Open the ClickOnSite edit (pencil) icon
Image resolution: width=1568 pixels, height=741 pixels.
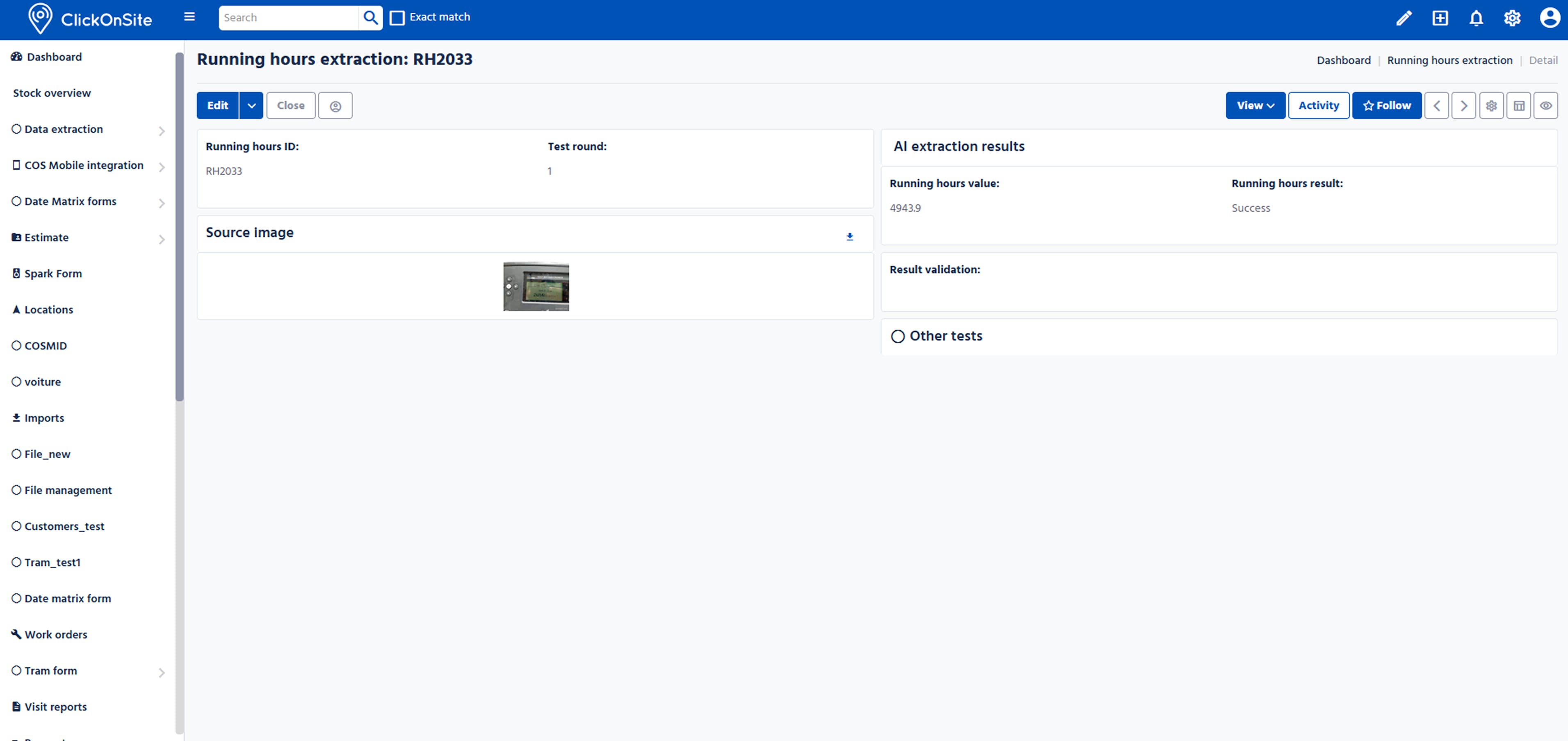(1404, 18)
